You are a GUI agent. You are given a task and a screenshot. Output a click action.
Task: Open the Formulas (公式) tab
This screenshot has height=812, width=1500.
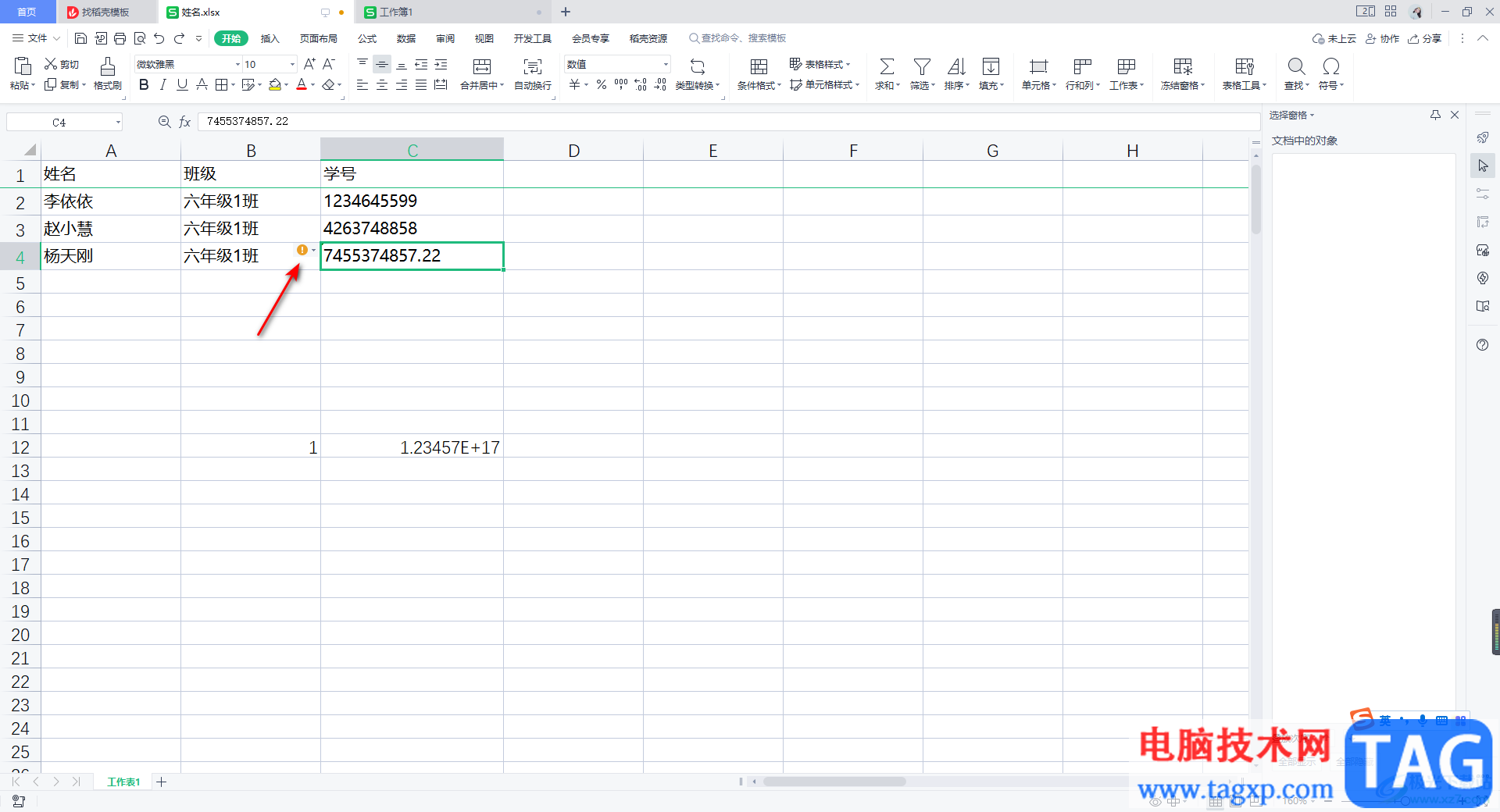(367, 38)
